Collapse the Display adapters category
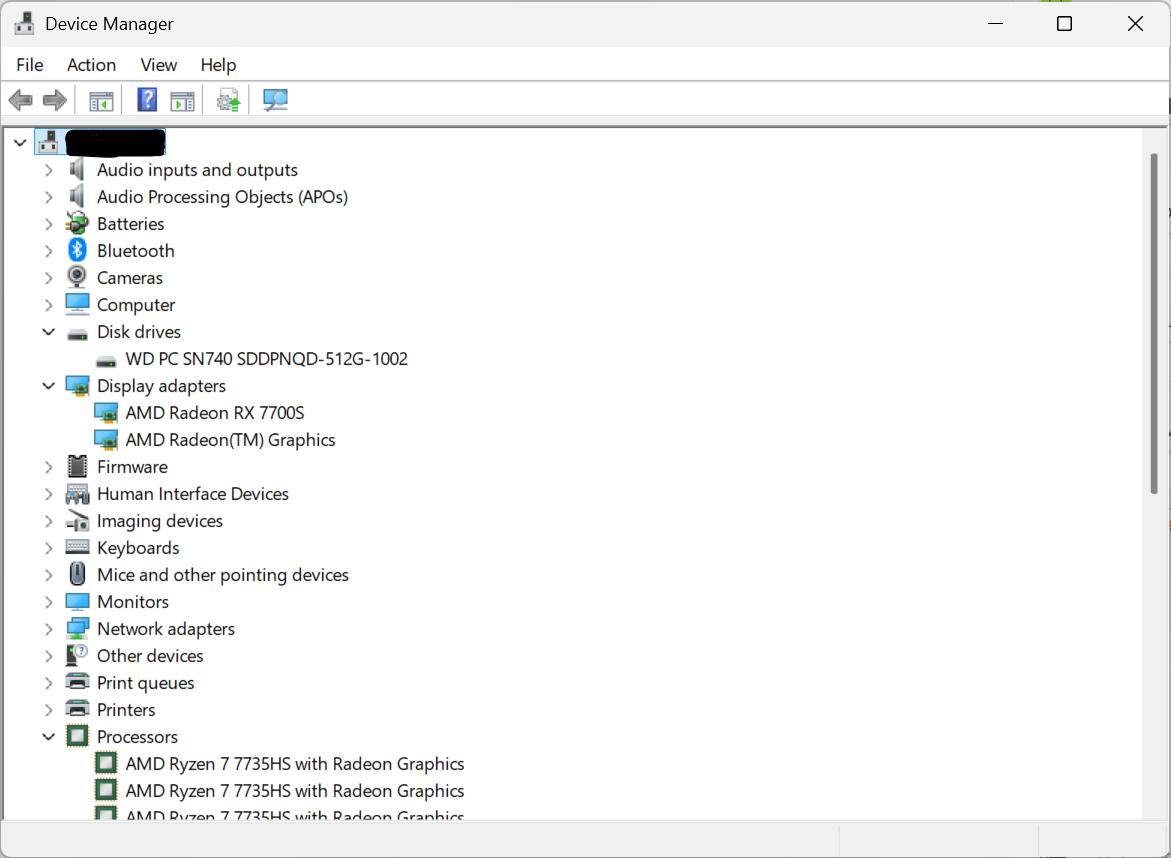The width and height of the screenshot is (1171, 858). pos(48,386)
